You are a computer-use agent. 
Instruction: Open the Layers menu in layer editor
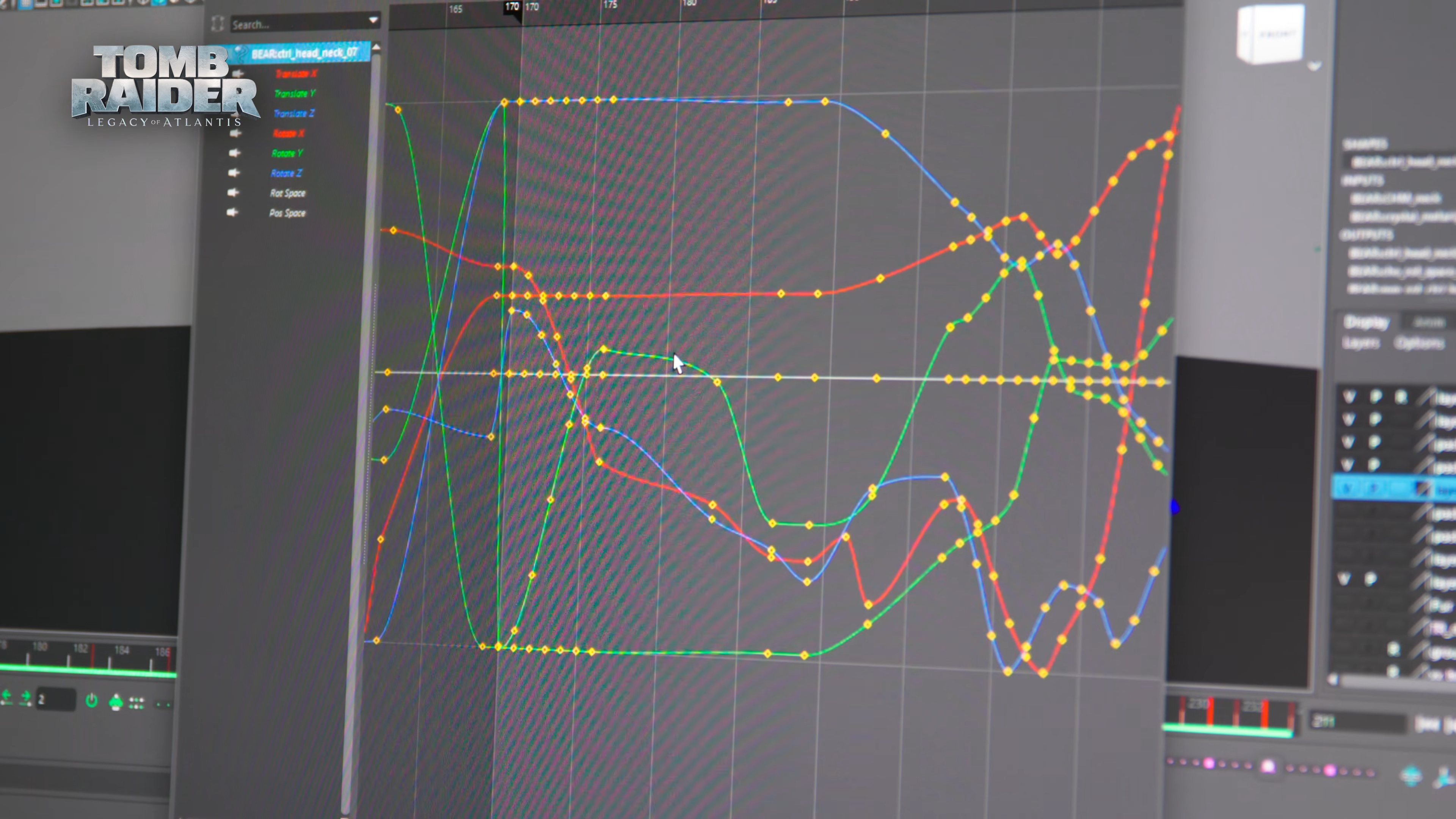pos(1360,343)
